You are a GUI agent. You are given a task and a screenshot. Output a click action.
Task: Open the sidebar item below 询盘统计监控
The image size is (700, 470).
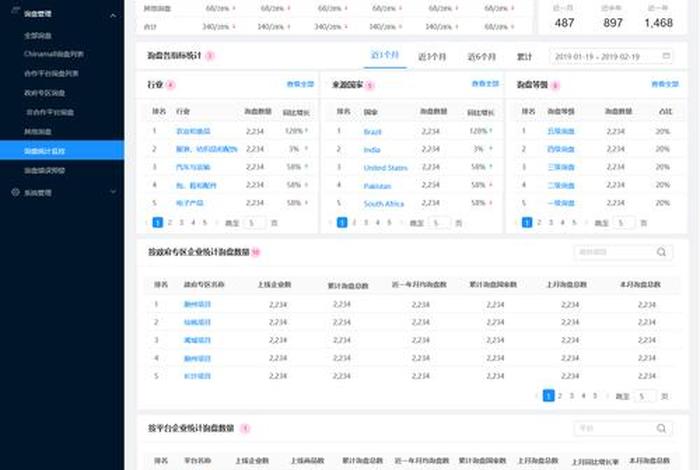point(45,171)
